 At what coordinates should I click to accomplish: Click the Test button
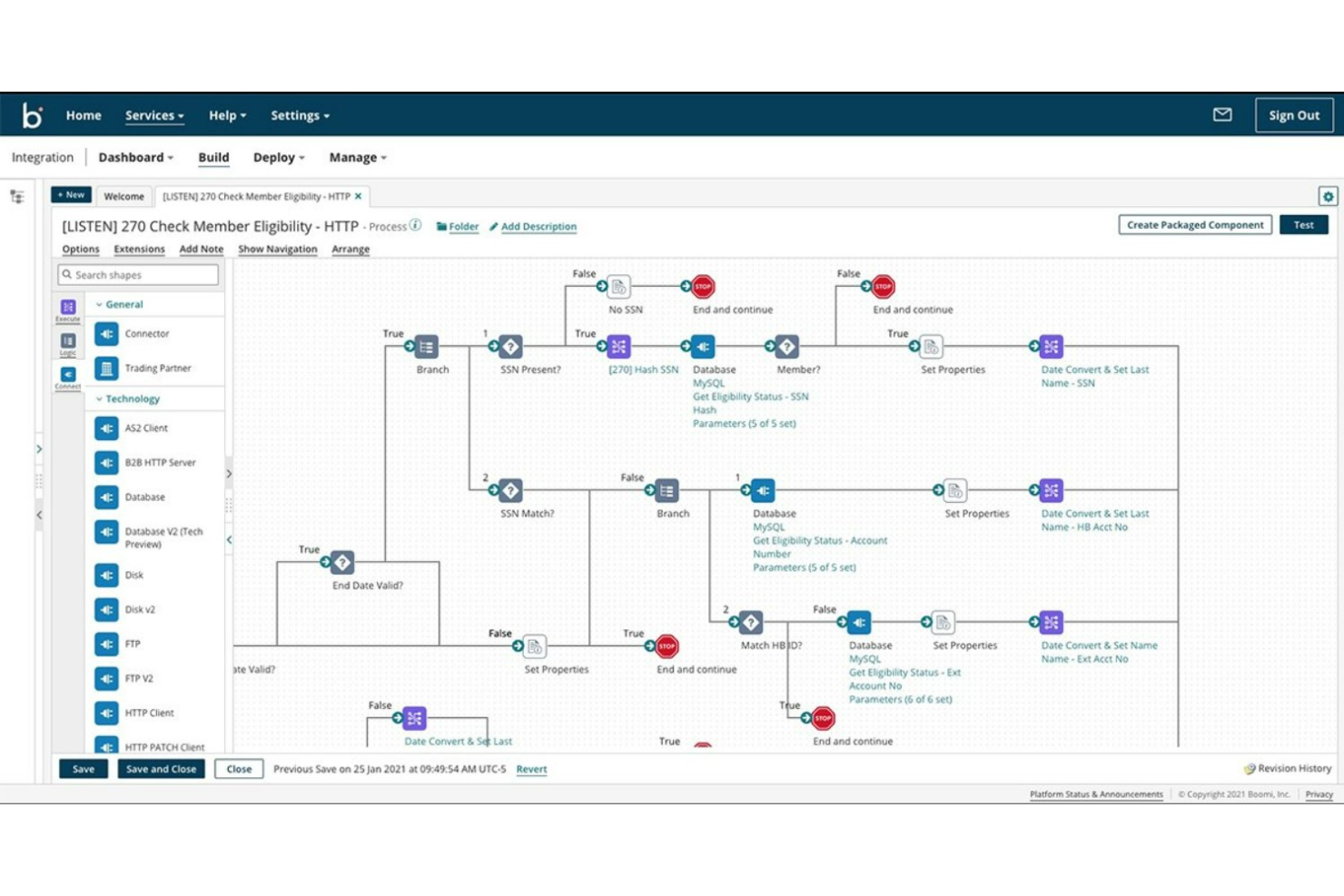(x=1305, y=224)
